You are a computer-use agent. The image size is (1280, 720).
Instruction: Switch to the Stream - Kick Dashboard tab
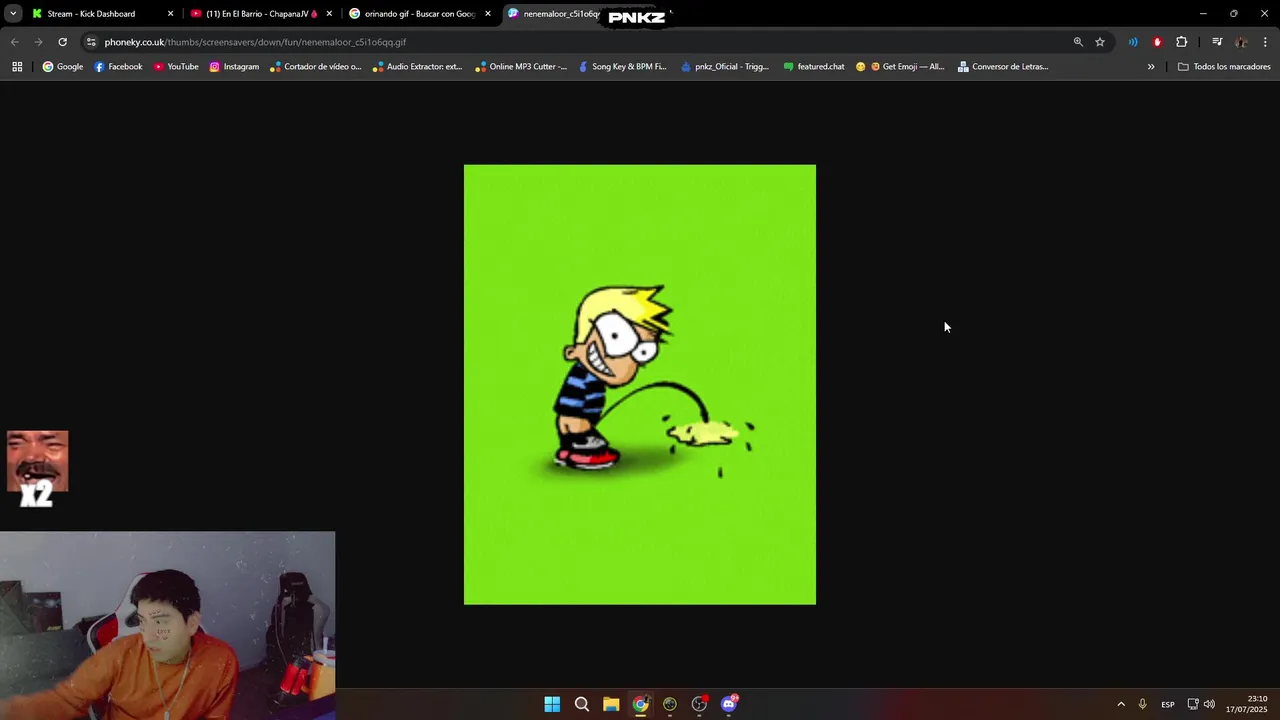pyautogui.click(x=91, y=14)
